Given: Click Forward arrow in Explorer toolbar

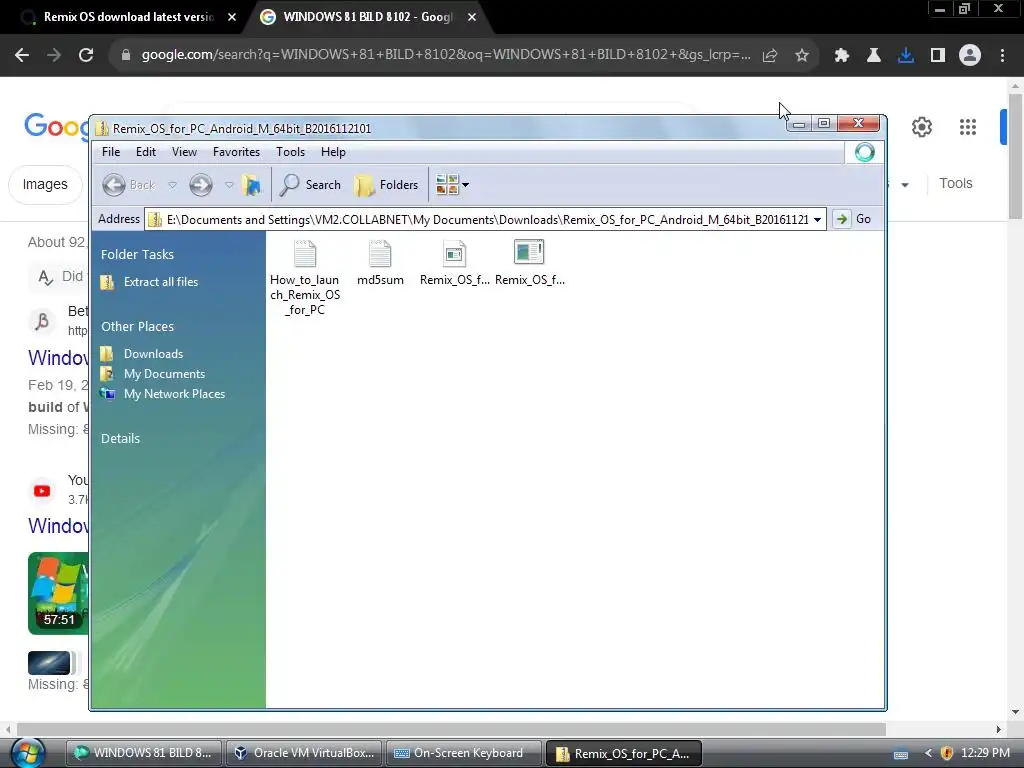Looking at the screenshot, I should (x=200, y=185).
